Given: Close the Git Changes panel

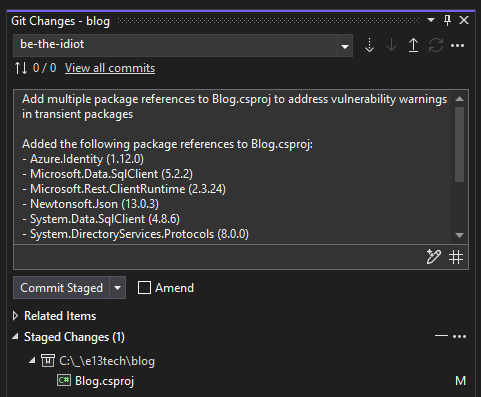Looking at the screenshot, I should click(x=464, y=20).
